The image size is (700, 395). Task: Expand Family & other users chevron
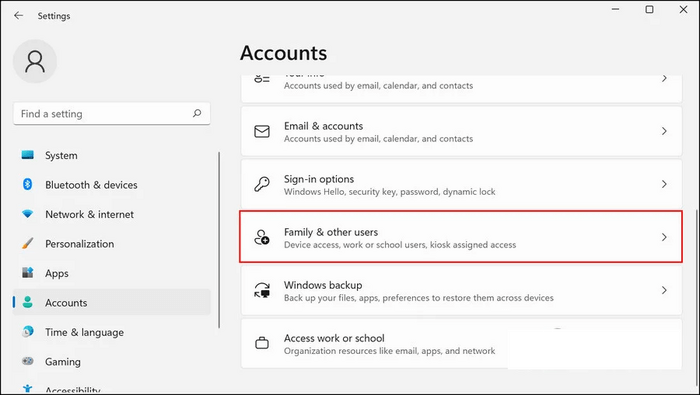664,237
